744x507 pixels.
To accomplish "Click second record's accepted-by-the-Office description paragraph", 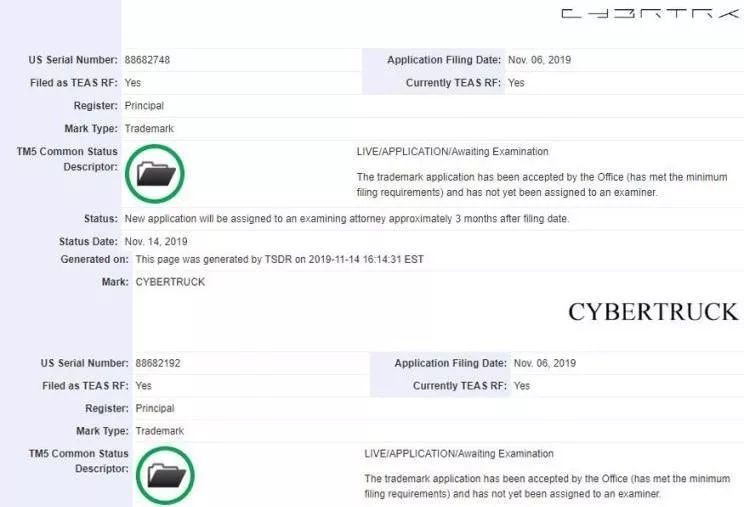I will click(548, 486).
